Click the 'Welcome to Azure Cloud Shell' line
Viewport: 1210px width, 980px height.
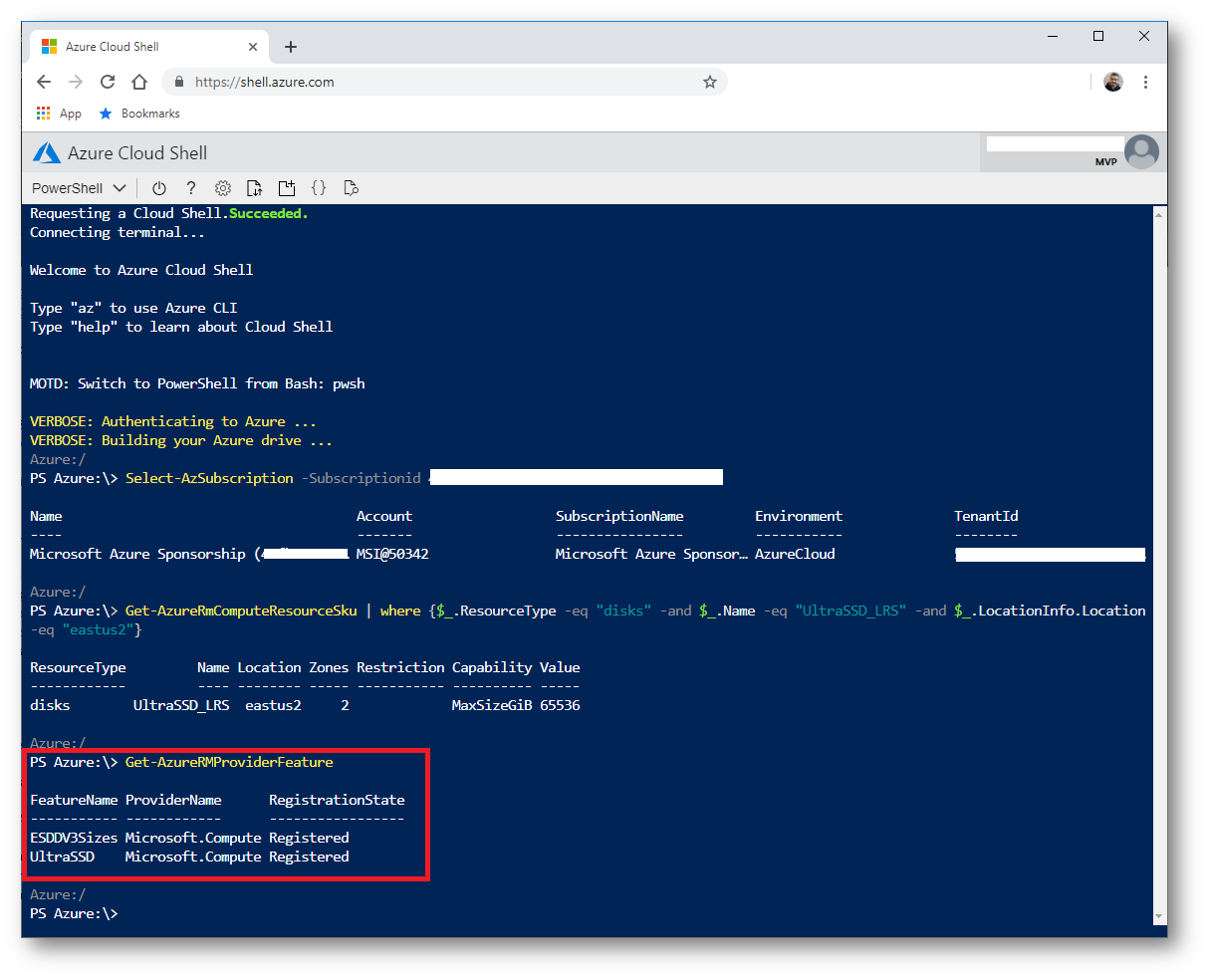[141, 270]
